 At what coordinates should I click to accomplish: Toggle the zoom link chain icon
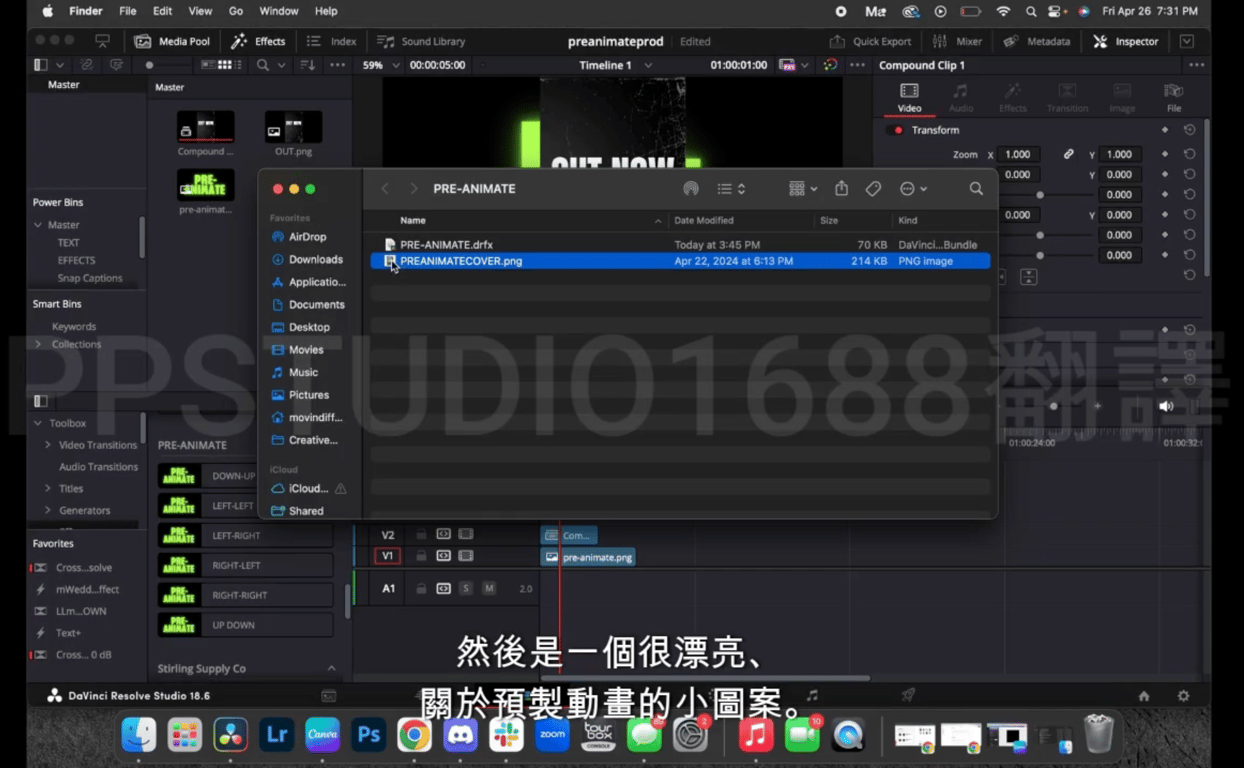1068,154
